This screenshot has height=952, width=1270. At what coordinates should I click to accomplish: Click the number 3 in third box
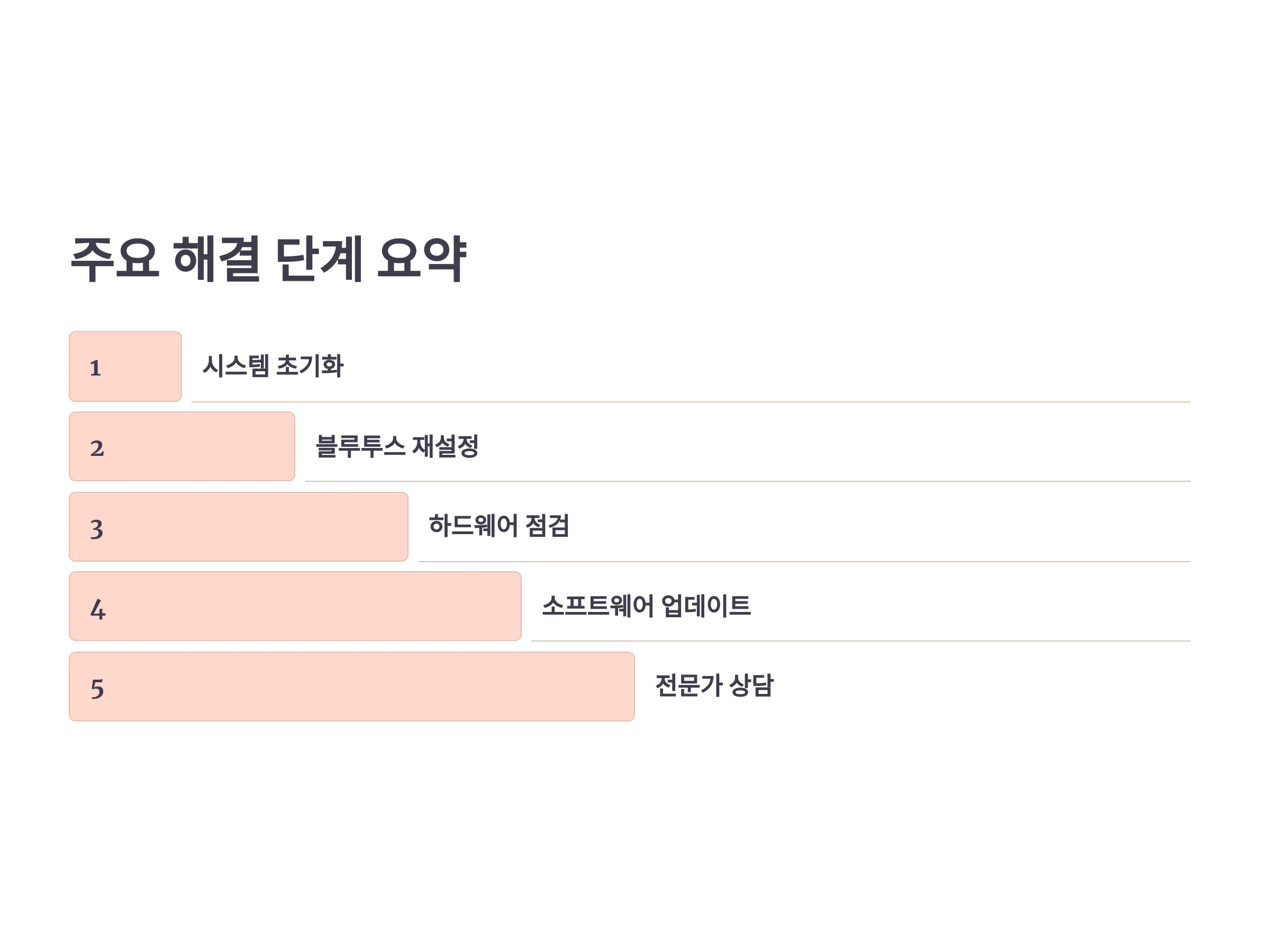(97, 529)
